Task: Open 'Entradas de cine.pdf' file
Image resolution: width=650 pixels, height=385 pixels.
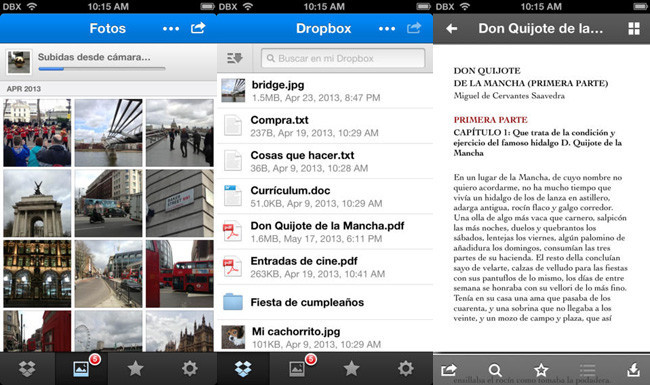Action: coord(325,267)
